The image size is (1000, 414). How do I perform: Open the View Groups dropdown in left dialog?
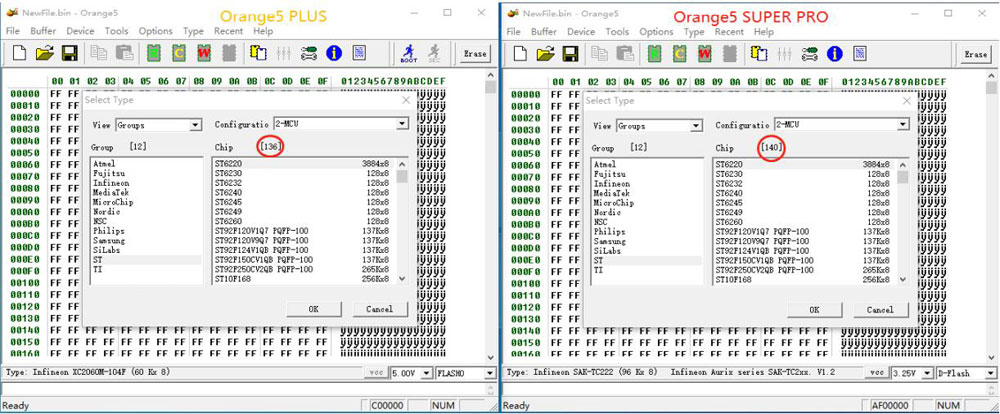click(x=196, y=126)
